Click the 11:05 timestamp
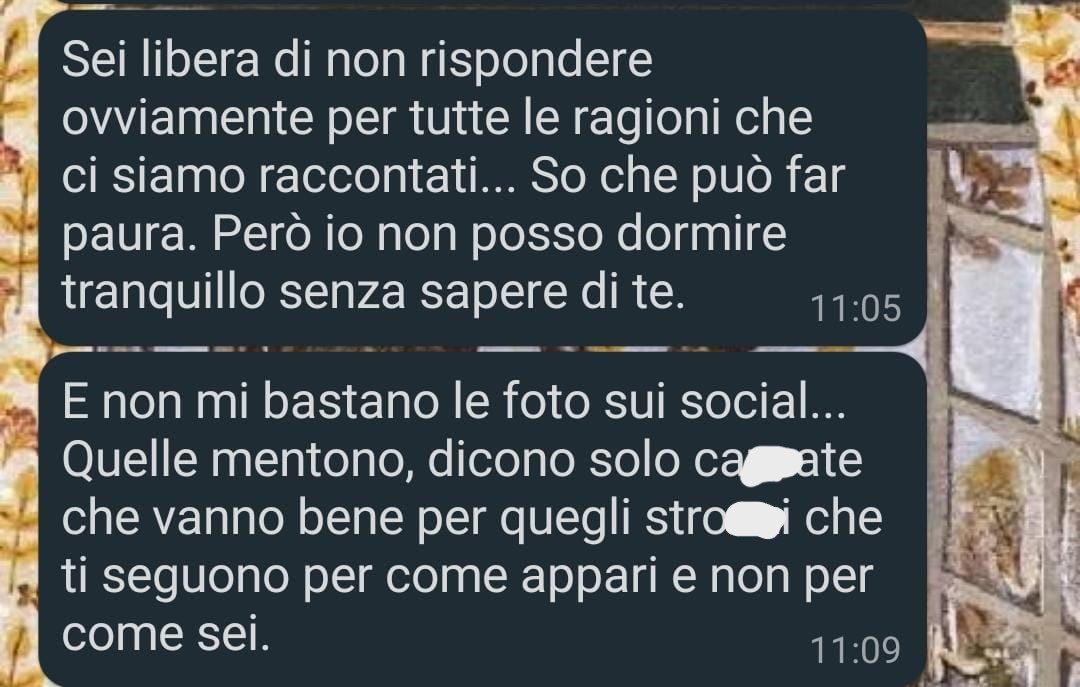The image size is (1080, 687). click(855, 308)
